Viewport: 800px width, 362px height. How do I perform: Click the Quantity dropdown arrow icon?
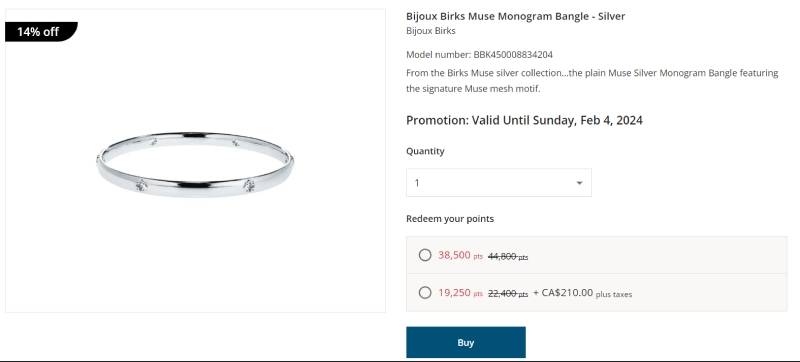click(579, 183)
